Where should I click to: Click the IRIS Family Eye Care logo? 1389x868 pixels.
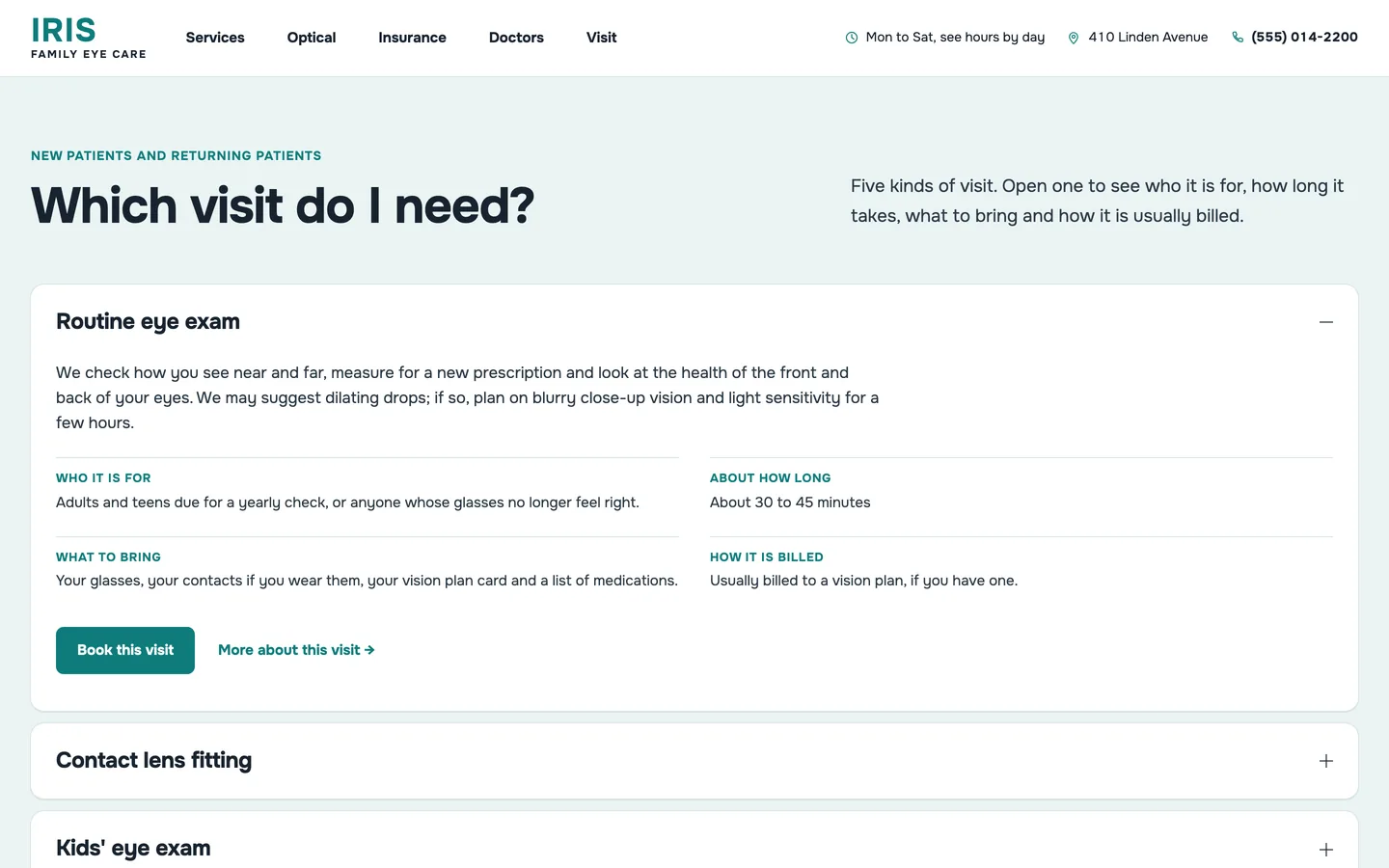89,38
